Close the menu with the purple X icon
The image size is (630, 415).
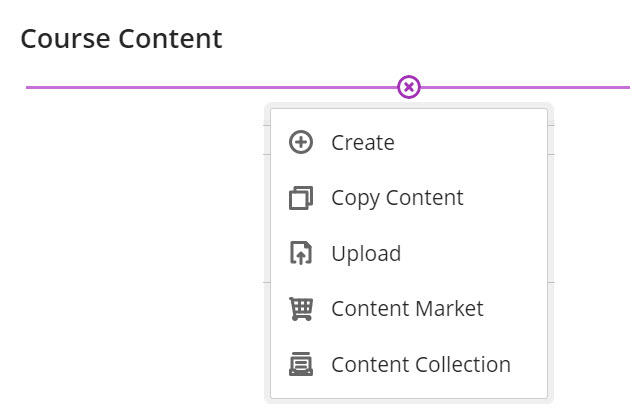[409, 87]
